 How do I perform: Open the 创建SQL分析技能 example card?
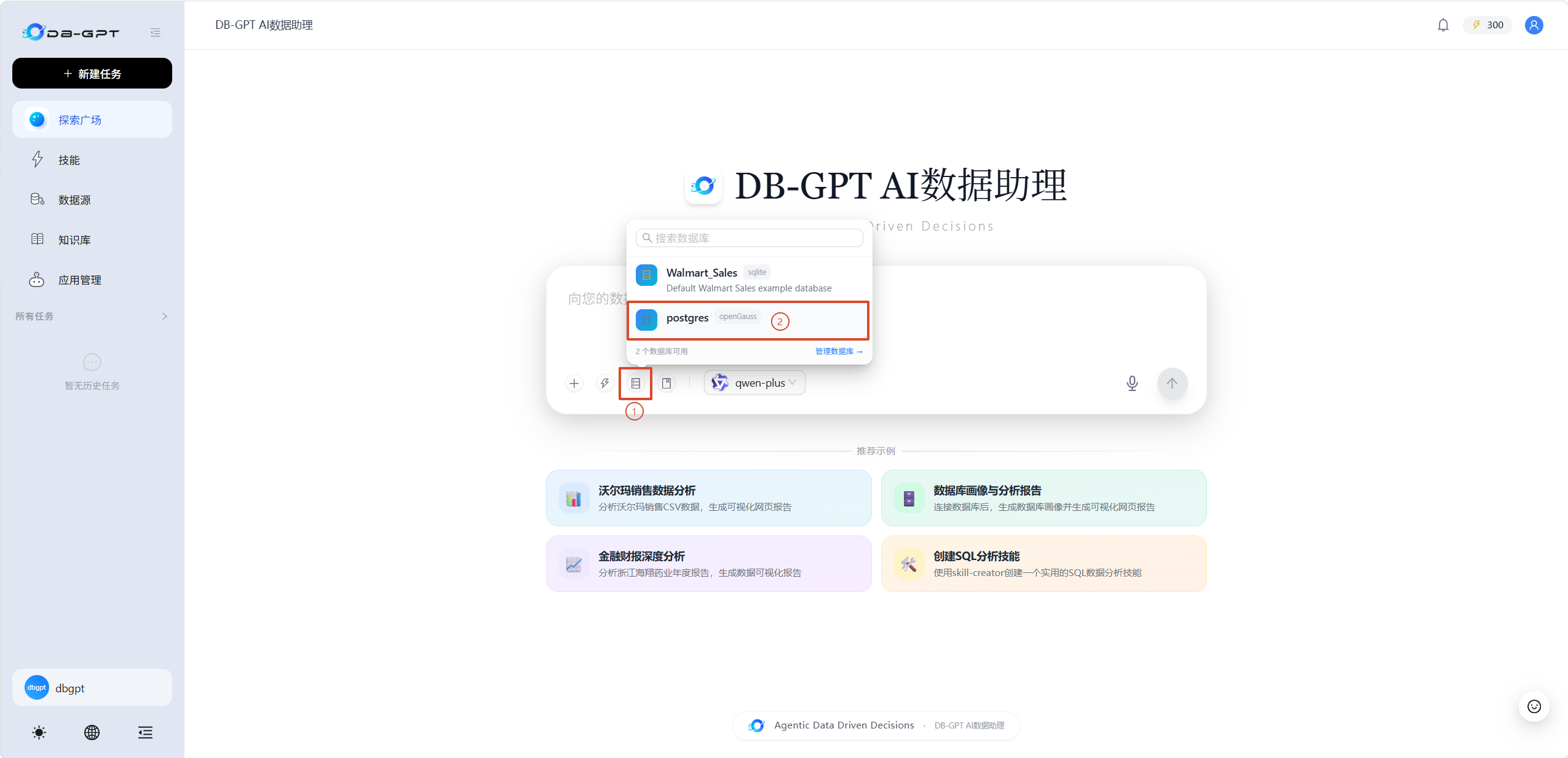coord(1043,564)
